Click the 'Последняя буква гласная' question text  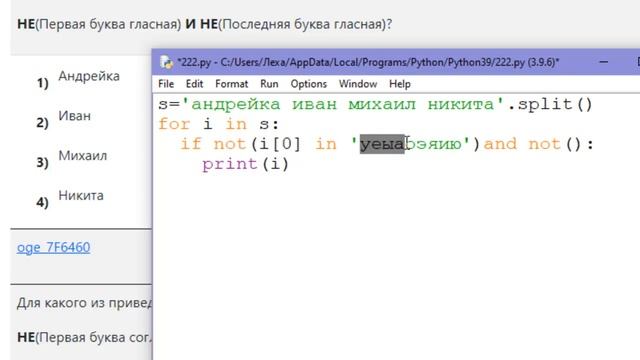302,24
